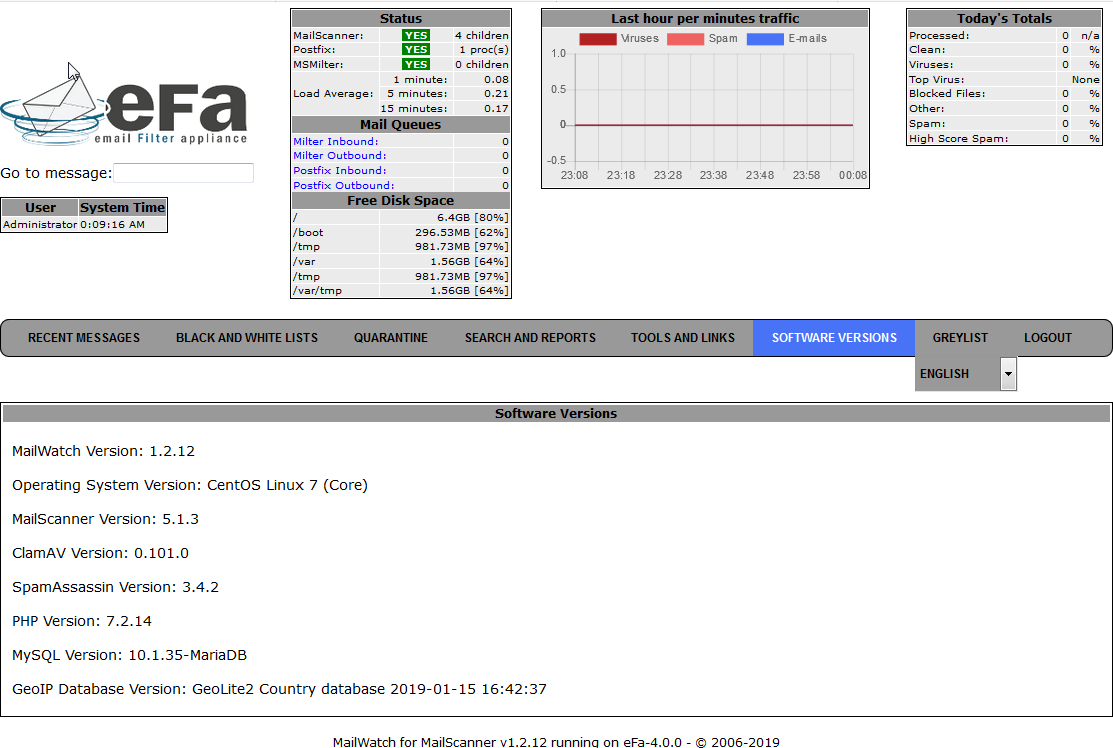This screenshot has width=1113, height=748.
Task: Click the eFa email Filter appliance logo
Action: click(125, 100)
